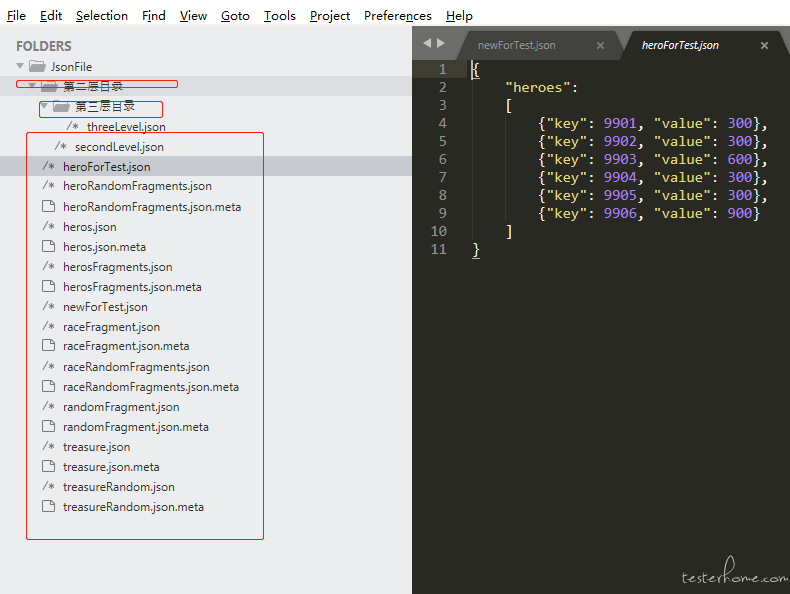
Task: Click file icon beside herosFragments.json.meta
Action: (48, 286)
